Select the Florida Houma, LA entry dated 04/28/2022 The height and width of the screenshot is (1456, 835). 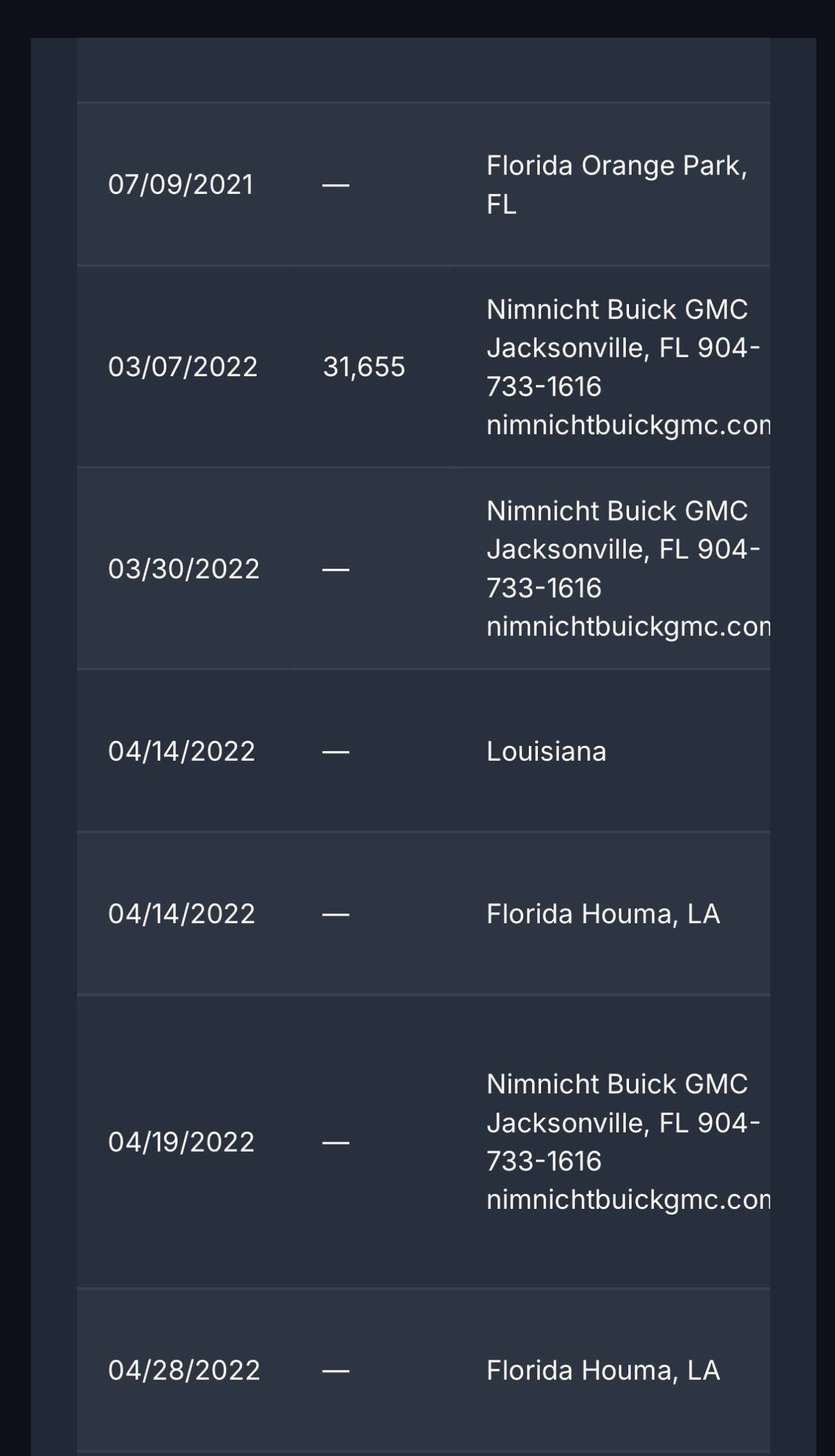(x=603, y=1371)
